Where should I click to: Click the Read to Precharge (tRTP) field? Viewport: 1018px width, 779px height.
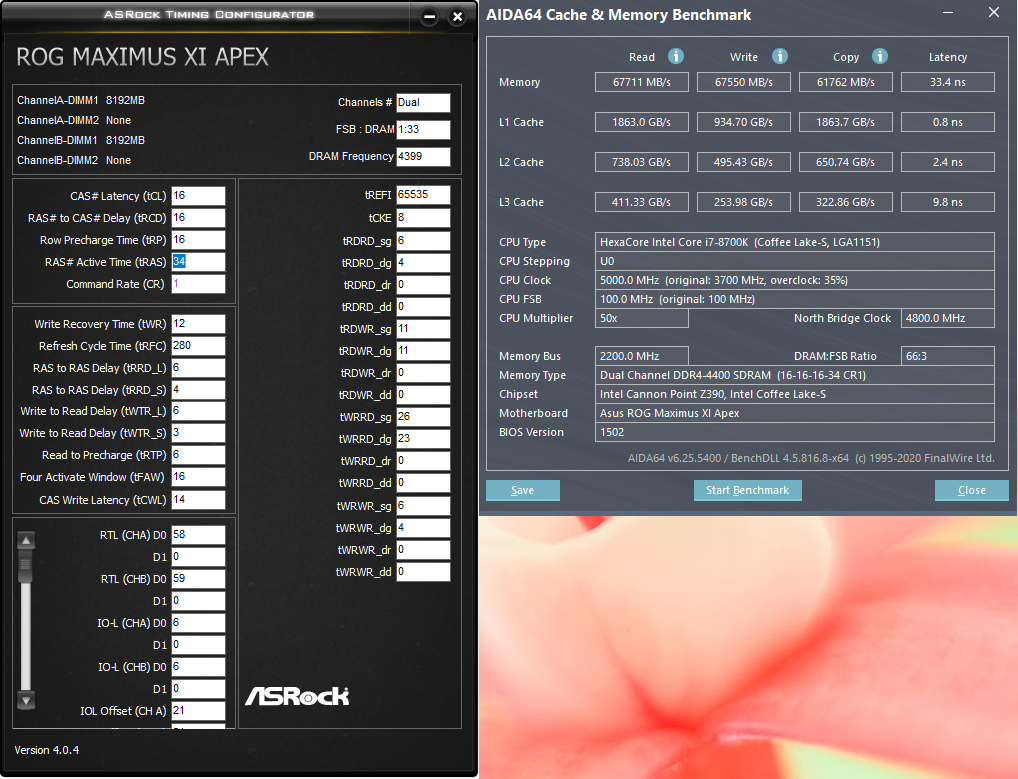[x=198, y=455]
